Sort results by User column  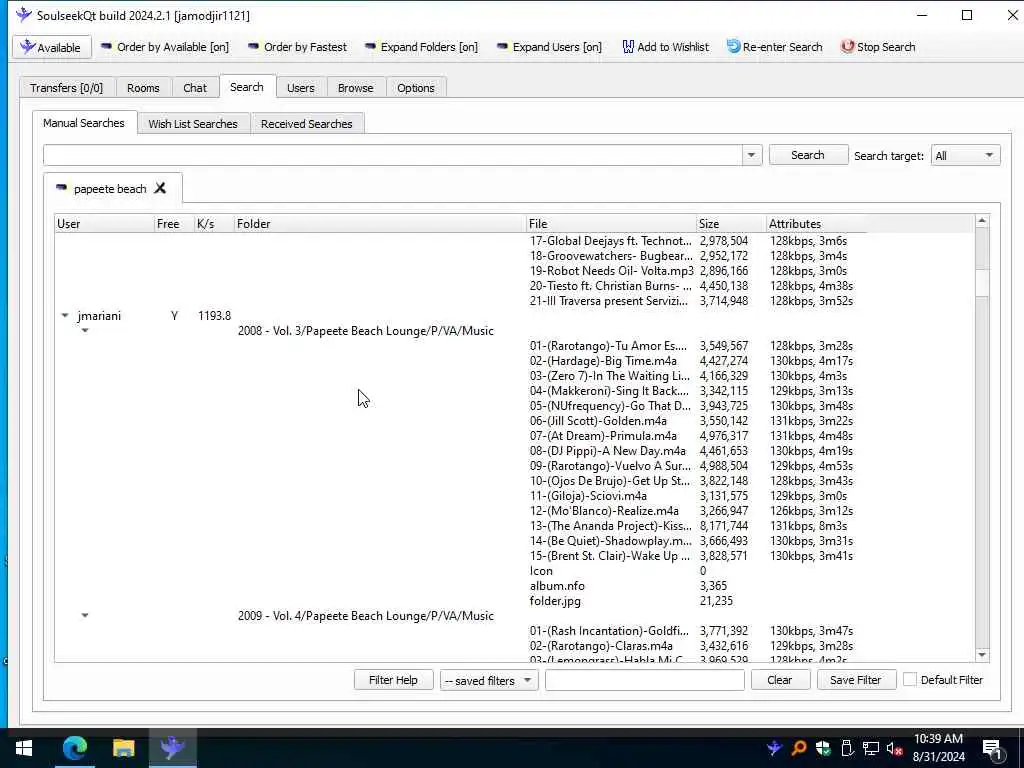coord(104,223)
